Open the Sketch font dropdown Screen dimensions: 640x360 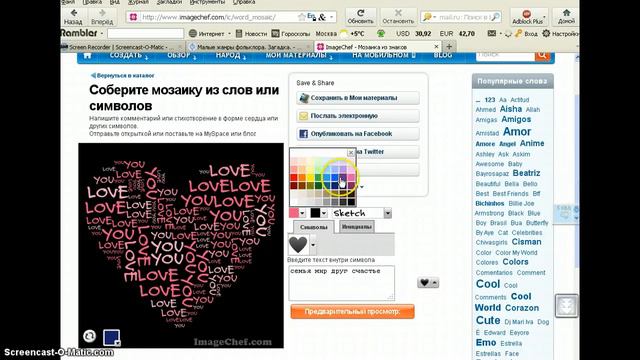(387, 213)
